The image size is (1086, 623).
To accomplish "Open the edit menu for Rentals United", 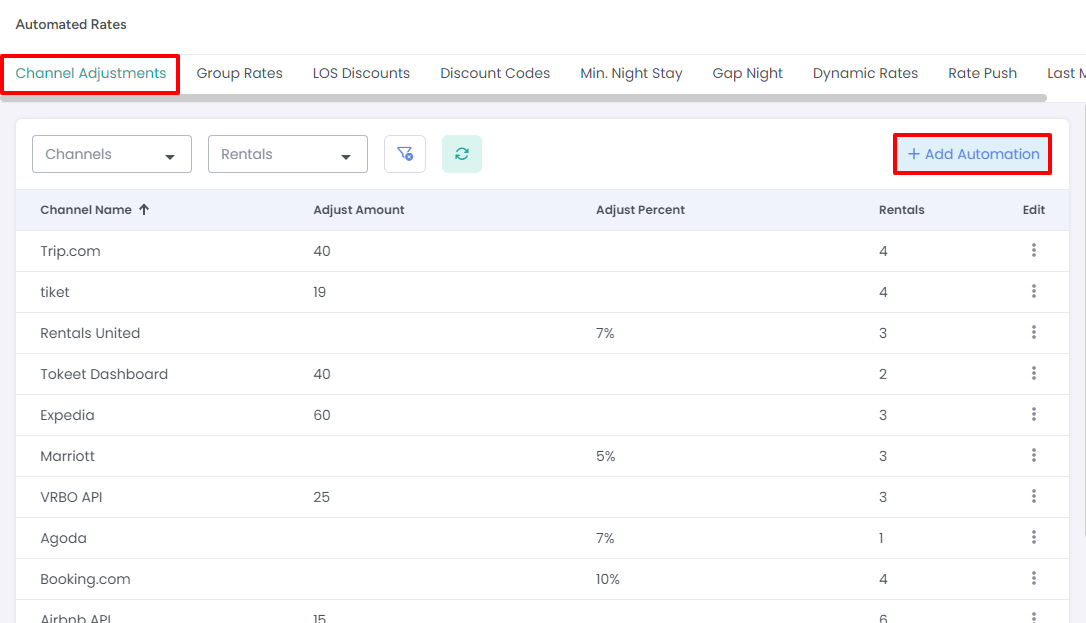I will point(1033,332).
